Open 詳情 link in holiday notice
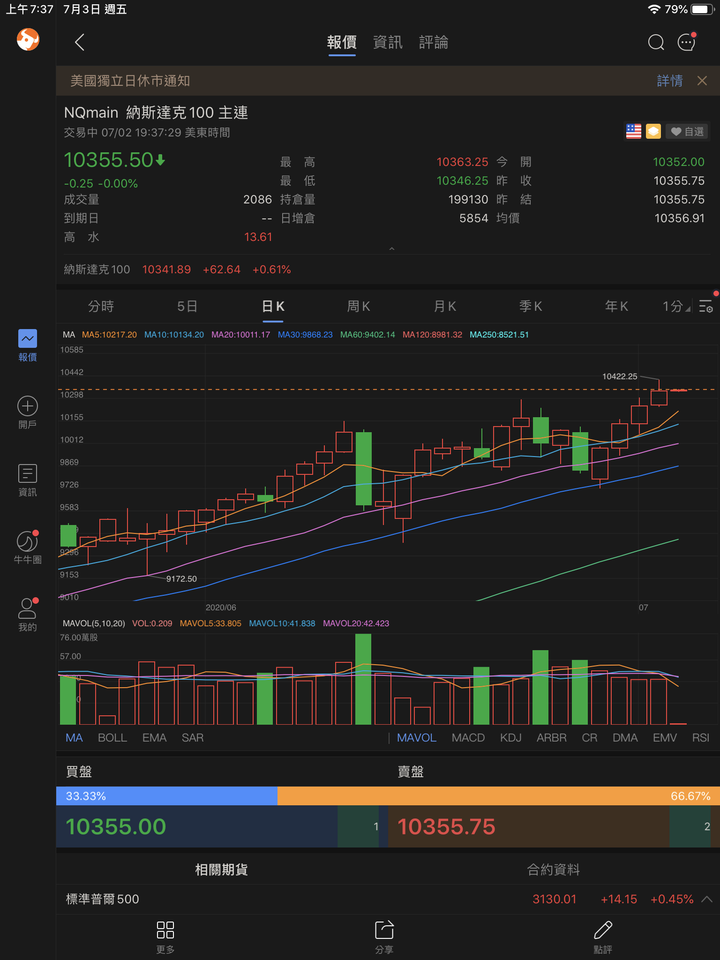Image resolution: width=720 pixels, height=960 pixels. [x=670, y=81]
